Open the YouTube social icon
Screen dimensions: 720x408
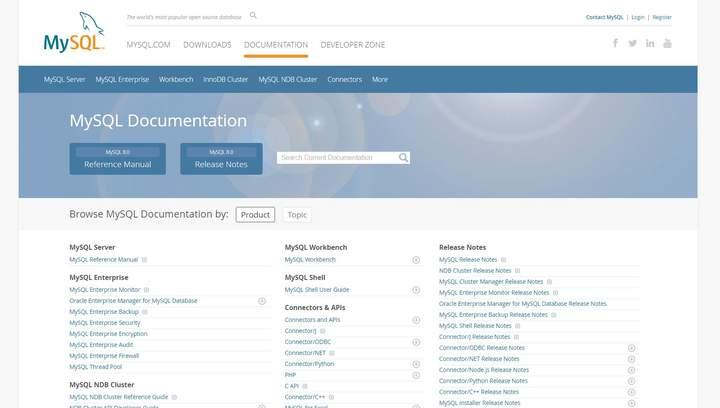pos(667,43)
